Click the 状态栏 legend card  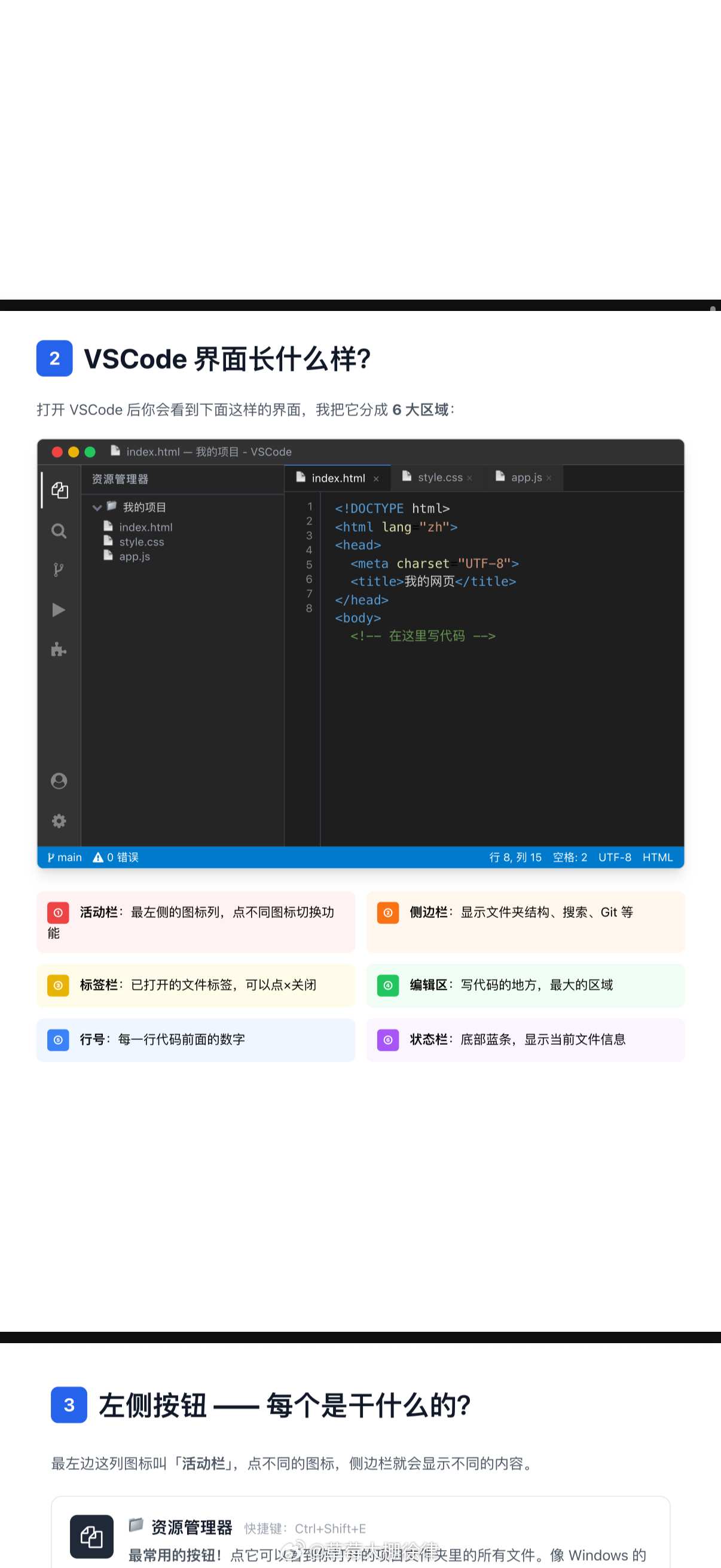point(526,1039)
